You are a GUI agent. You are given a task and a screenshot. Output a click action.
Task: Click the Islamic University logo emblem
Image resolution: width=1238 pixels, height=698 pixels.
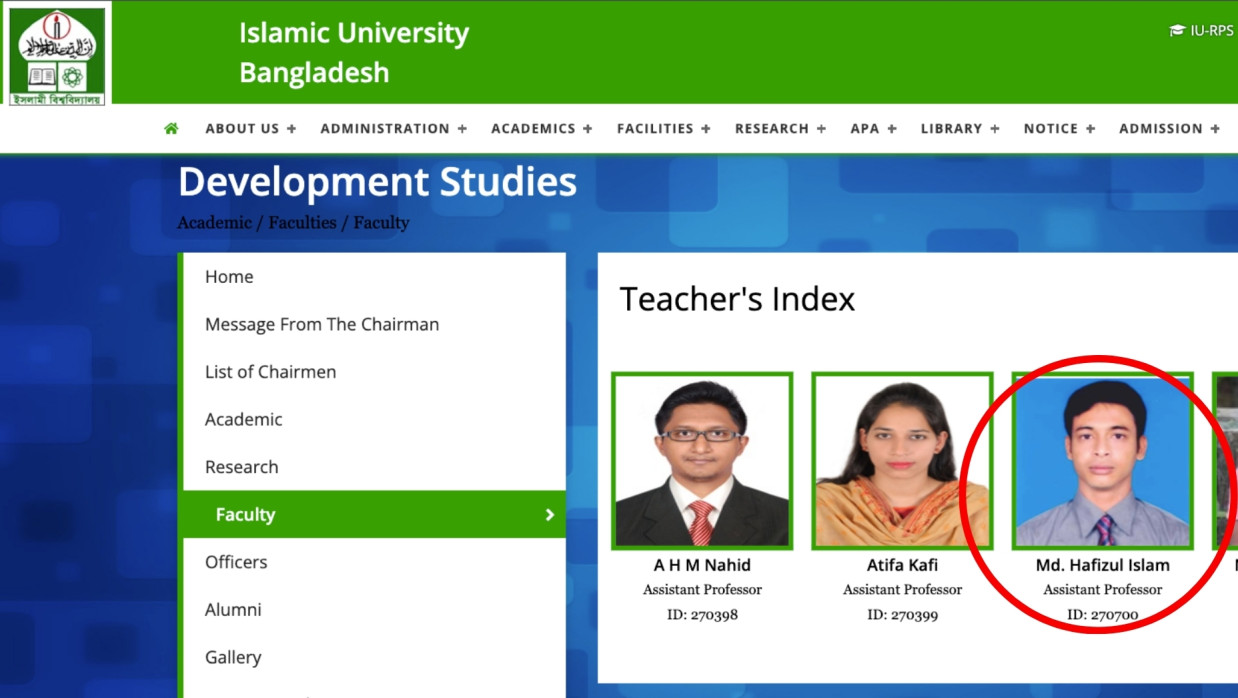tap(57, 54)
